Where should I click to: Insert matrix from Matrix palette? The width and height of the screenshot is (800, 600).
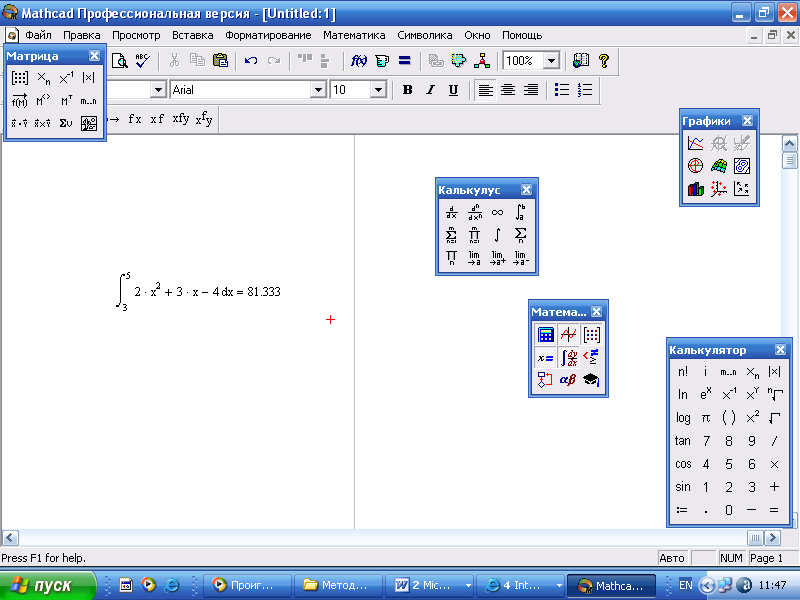19,78
